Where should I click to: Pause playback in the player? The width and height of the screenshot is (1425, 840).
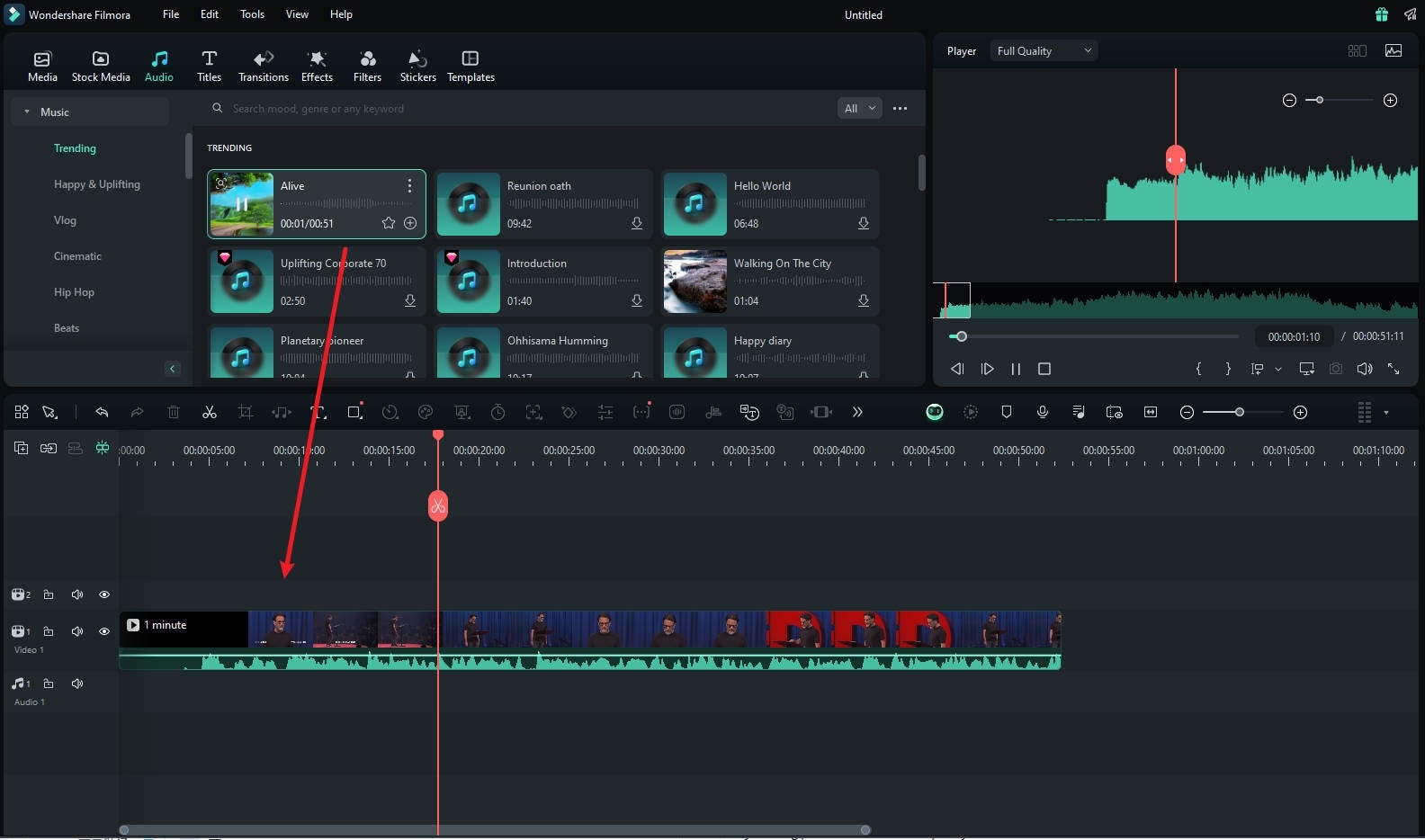pyautogui.click(x=1016, y=369)
